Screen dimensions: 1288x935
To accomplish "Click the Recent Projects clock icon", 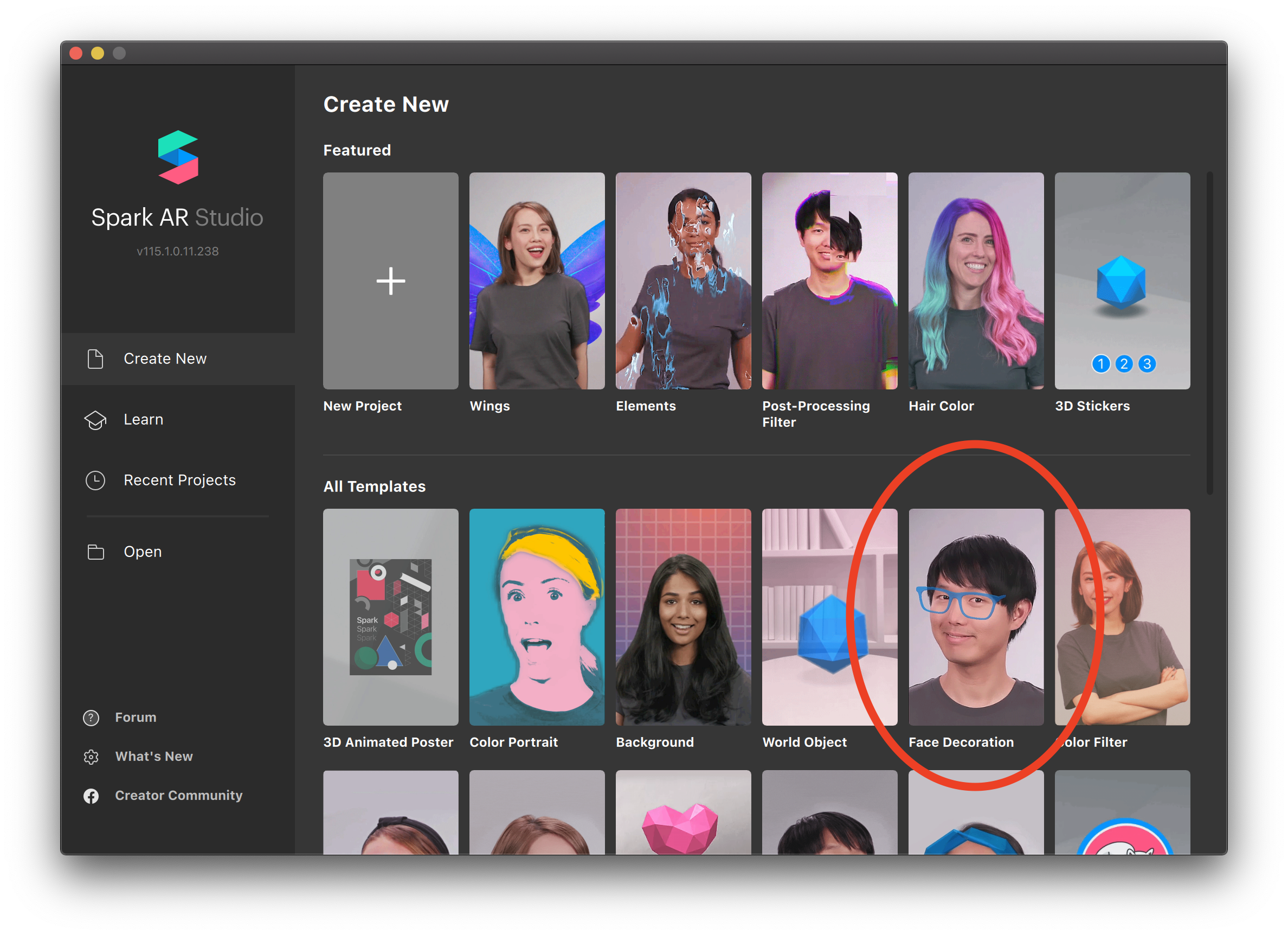I will [x=95, y=481].
